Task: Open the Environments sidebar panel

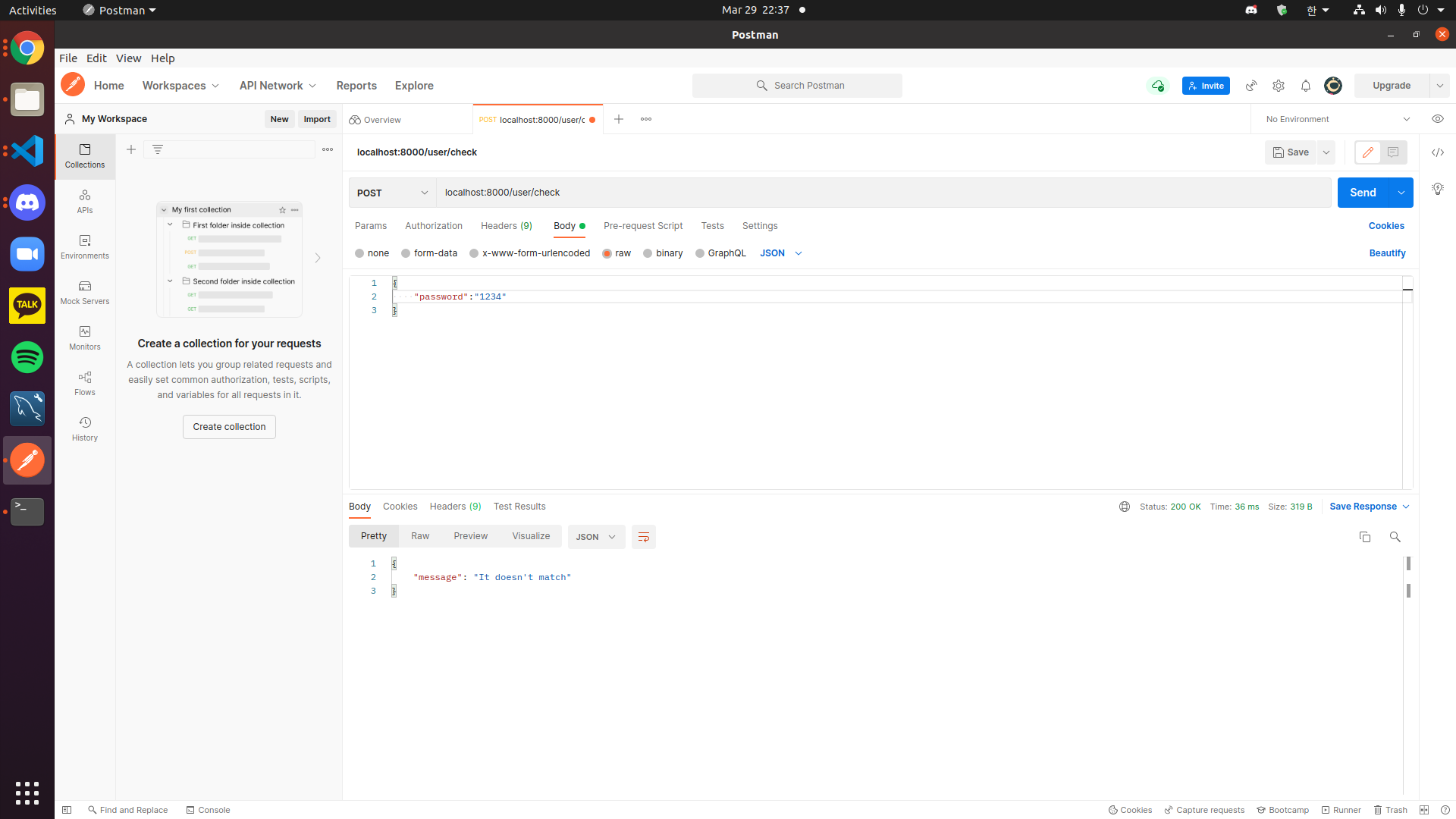Action: tap(85, 247)
